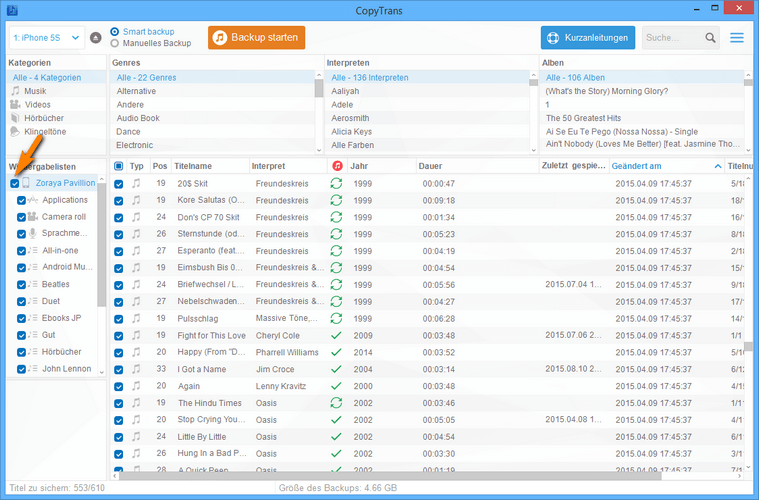The image size is (759, 500).
Task: Click the CopyTrans app icon in title bar
Action: [12, 10]
